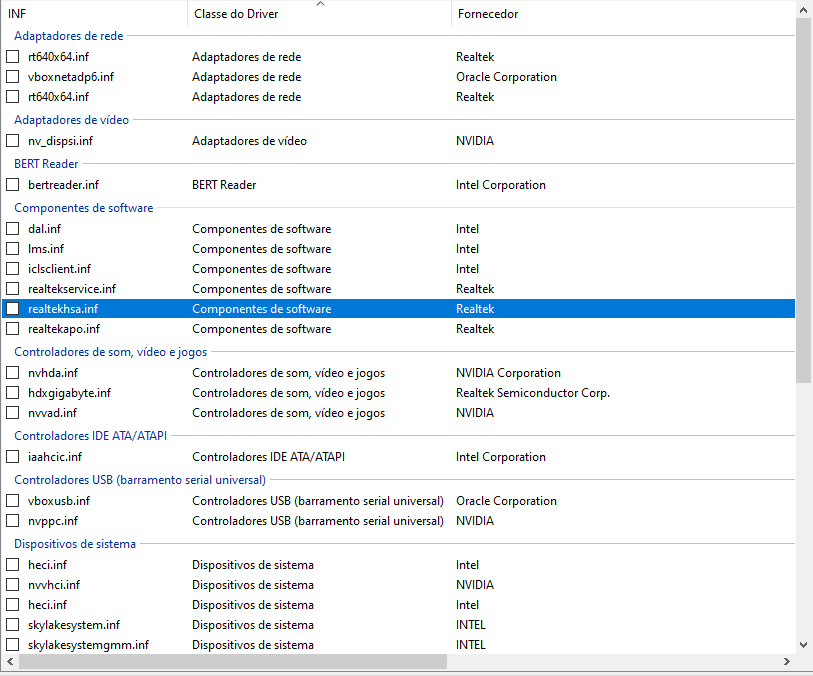Select the iclsclient.inf file name
813x676 pixels.
tap(59, 269)
